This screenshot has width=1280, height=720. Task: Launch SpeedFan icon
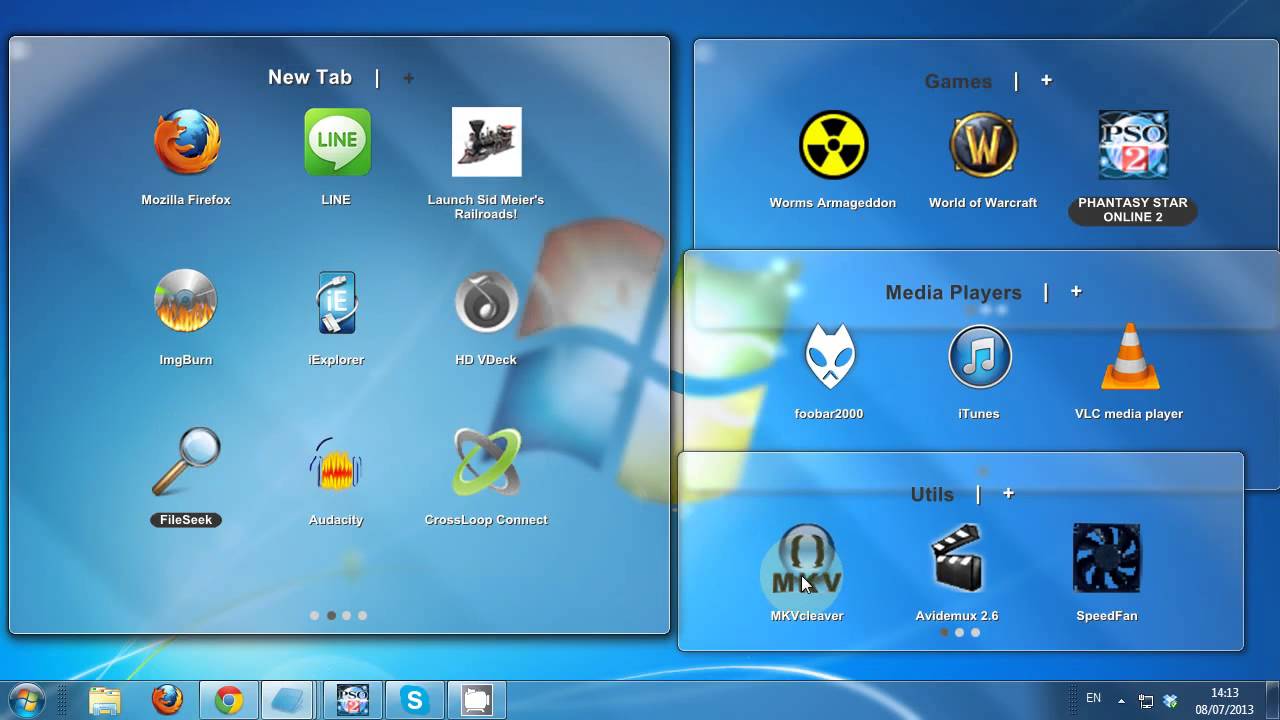coord(1107,558)
